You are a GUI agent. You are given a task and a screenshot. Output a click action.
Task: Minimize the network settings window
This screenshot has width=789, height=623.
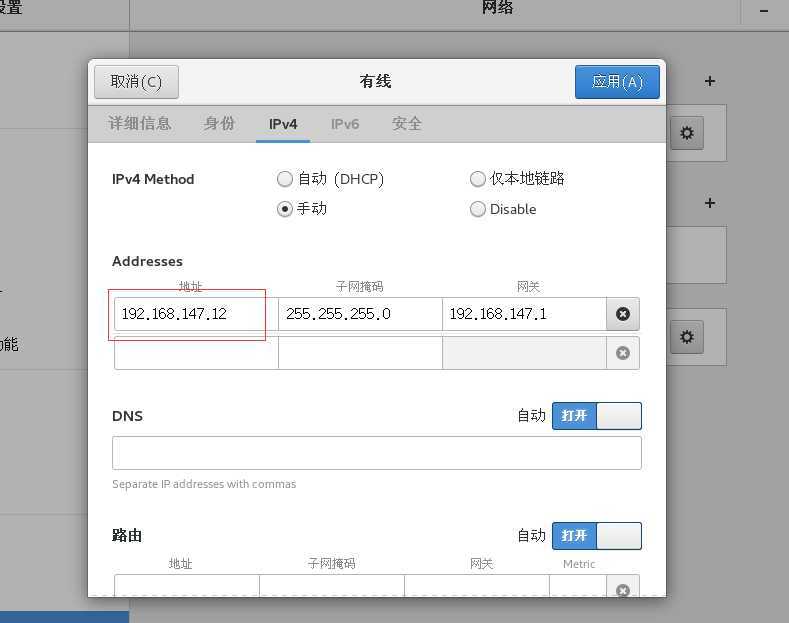(x=764, y=10)
